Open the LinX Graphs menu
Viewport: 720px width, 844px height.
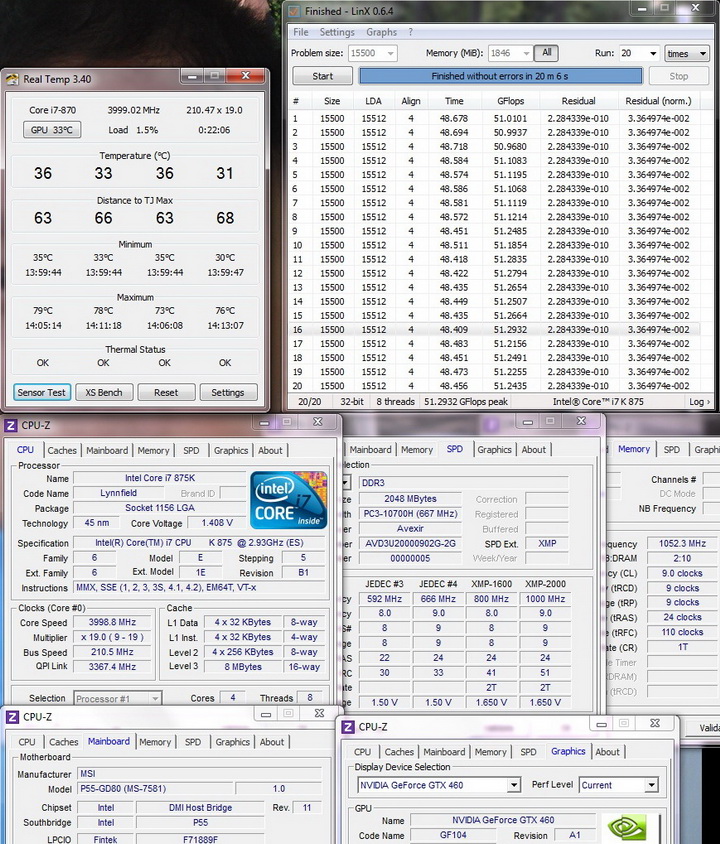click(x=382, y=32)
